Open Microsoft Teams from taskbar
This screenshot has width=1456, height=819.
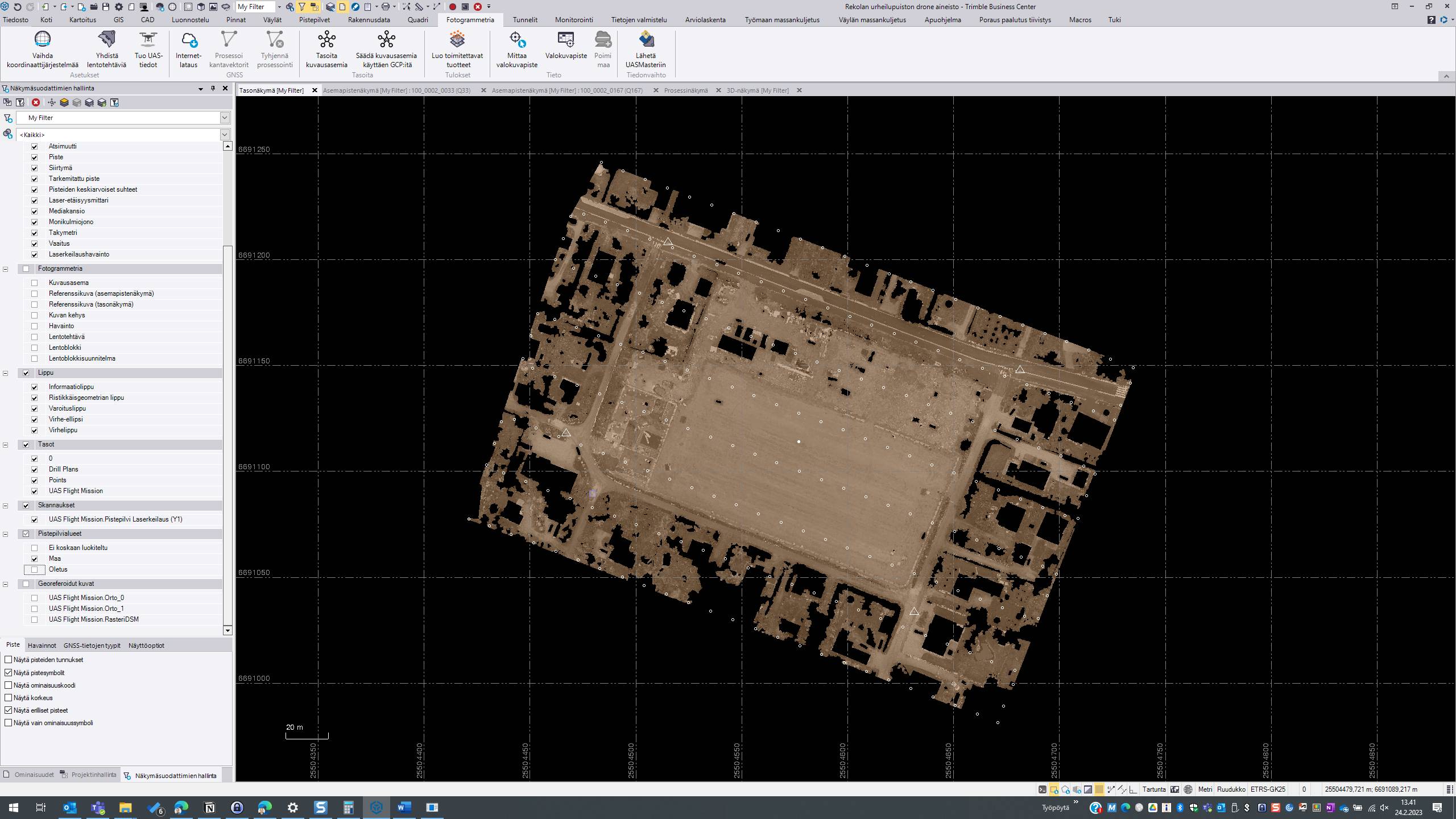point(98,807)
